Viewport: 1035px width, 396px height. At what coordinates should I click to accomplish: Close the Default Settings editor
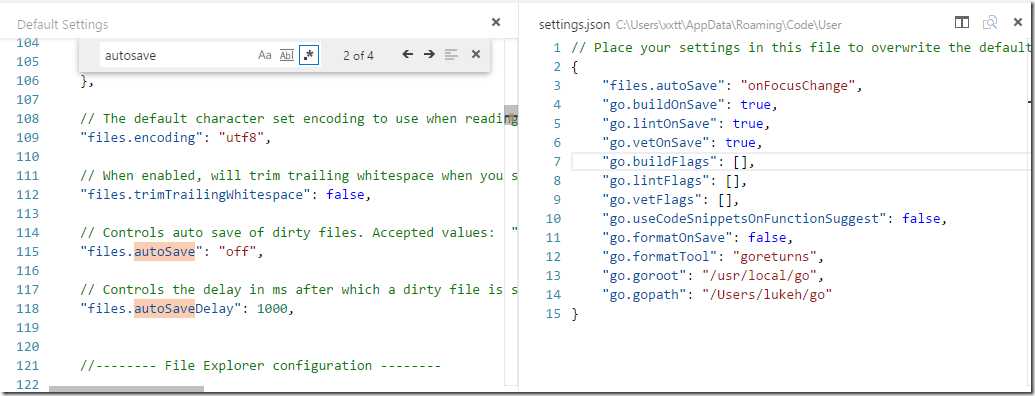[x=496, y=22]
